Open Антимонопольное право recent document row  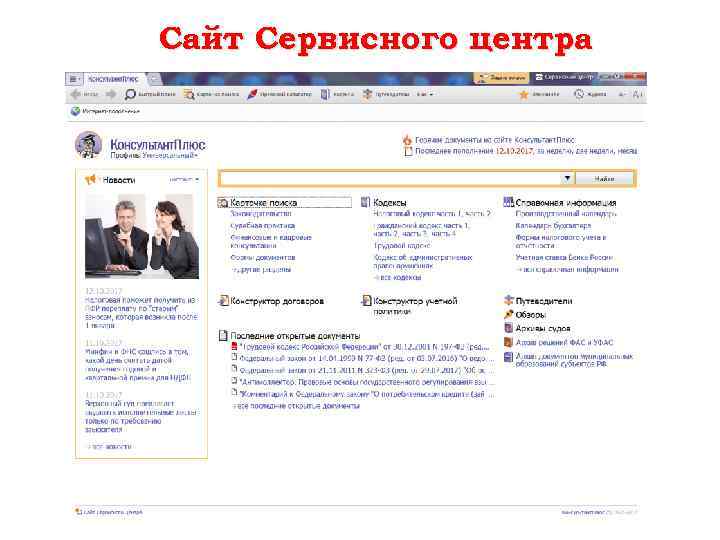click(x=366, y=382)
